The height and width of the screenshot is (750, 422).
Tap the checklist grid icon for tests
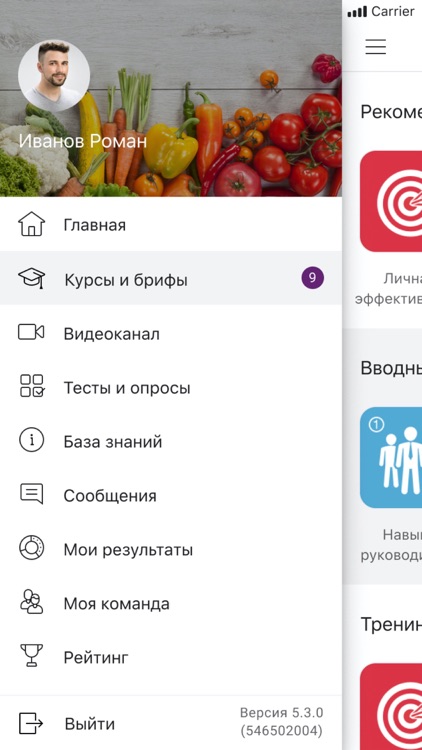point(32,386)
